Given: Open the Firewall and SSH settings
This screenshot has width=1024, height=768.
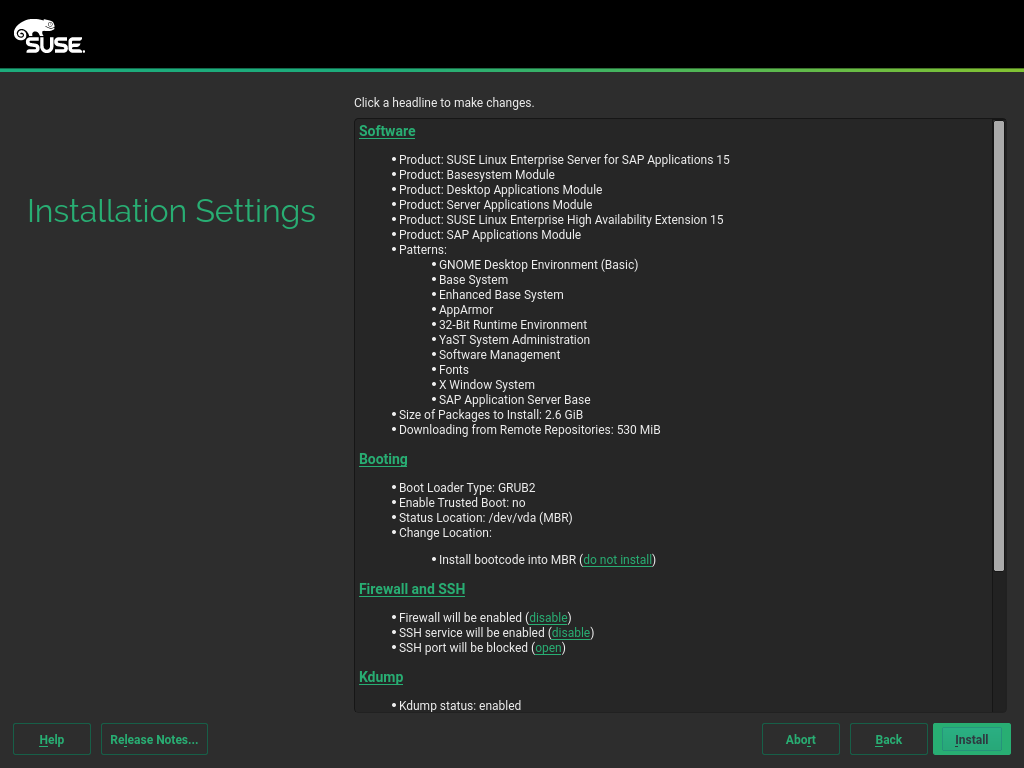Looking at the screenshot, I should [412, 589].
